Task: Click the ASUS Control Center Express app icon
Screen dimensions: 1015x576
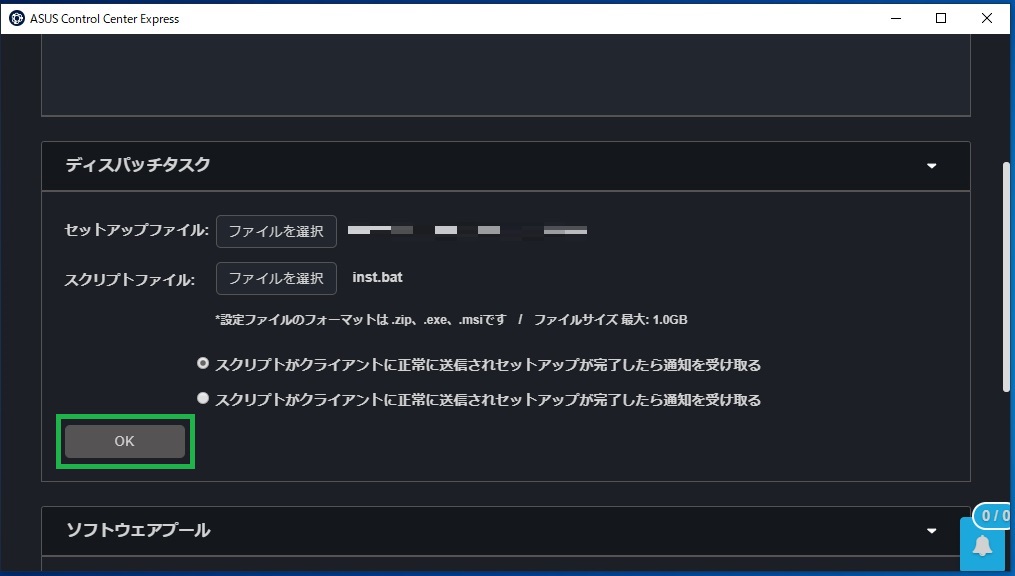Action: point(16,18)
